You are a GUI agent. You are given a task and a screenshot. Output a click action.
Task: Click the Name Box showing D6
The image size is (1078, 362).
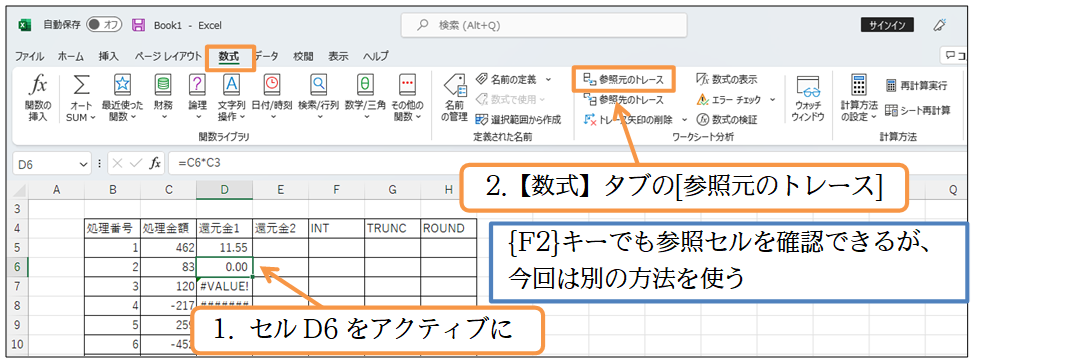tap(45, 163)
